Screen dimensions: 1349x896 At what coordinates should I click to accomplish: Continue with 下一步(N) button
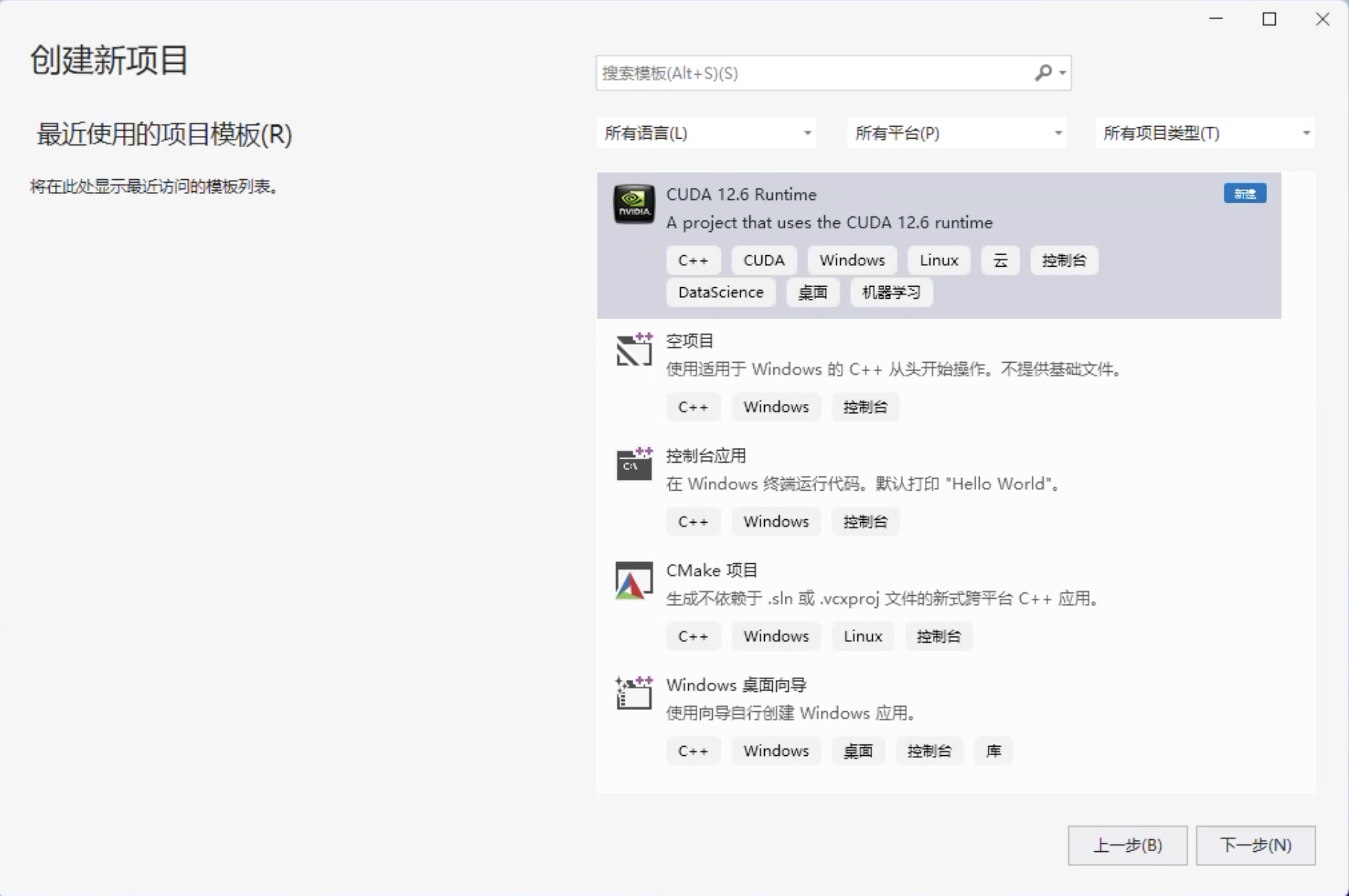point(1255,845)
